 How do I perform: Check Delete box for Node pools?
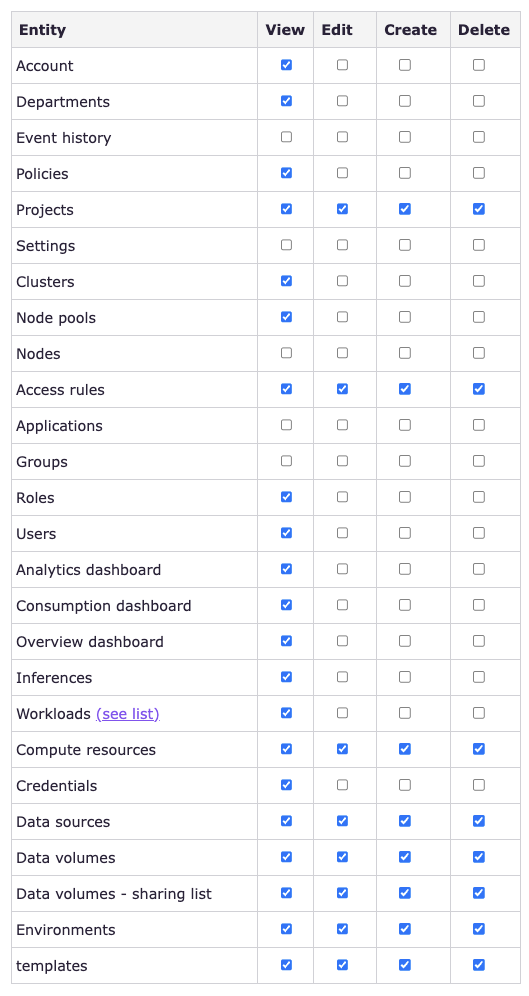(479, 317)
